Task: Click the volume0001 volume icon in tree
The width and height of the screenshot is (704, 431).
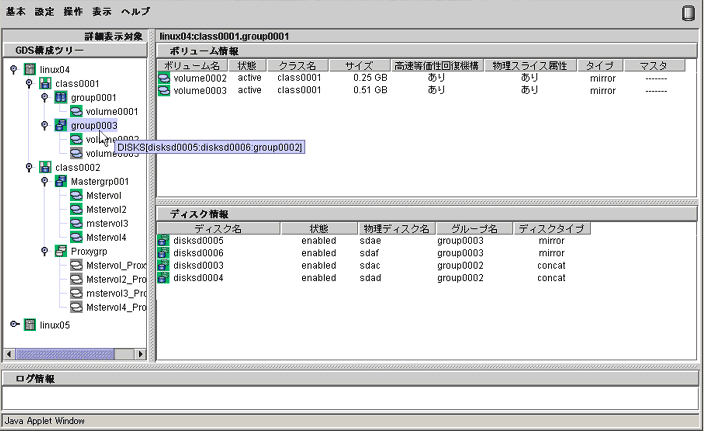Action: (x=76, y=112)
